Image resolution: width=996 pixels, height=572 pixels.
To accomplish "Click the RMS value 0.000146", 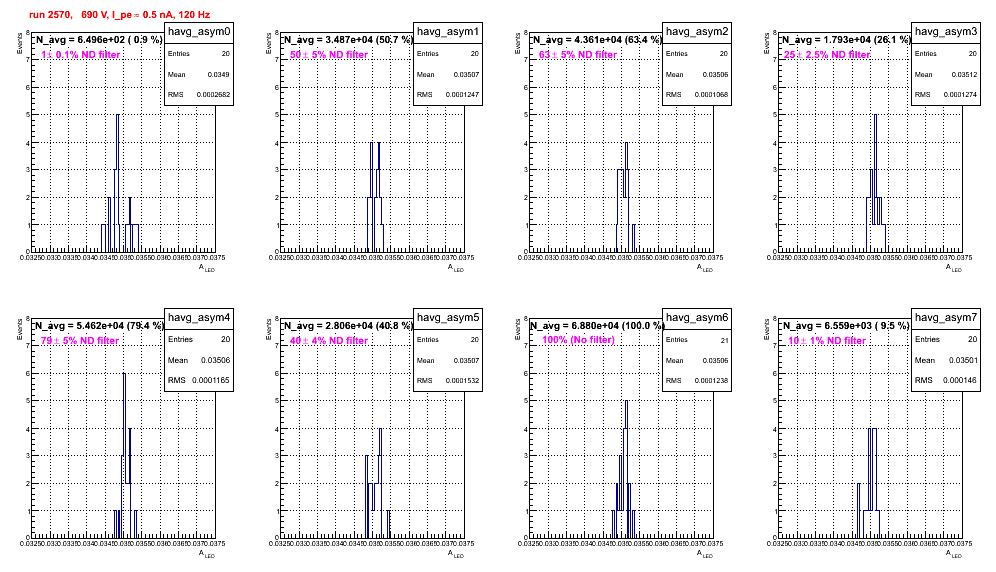I will click(959, 380).
